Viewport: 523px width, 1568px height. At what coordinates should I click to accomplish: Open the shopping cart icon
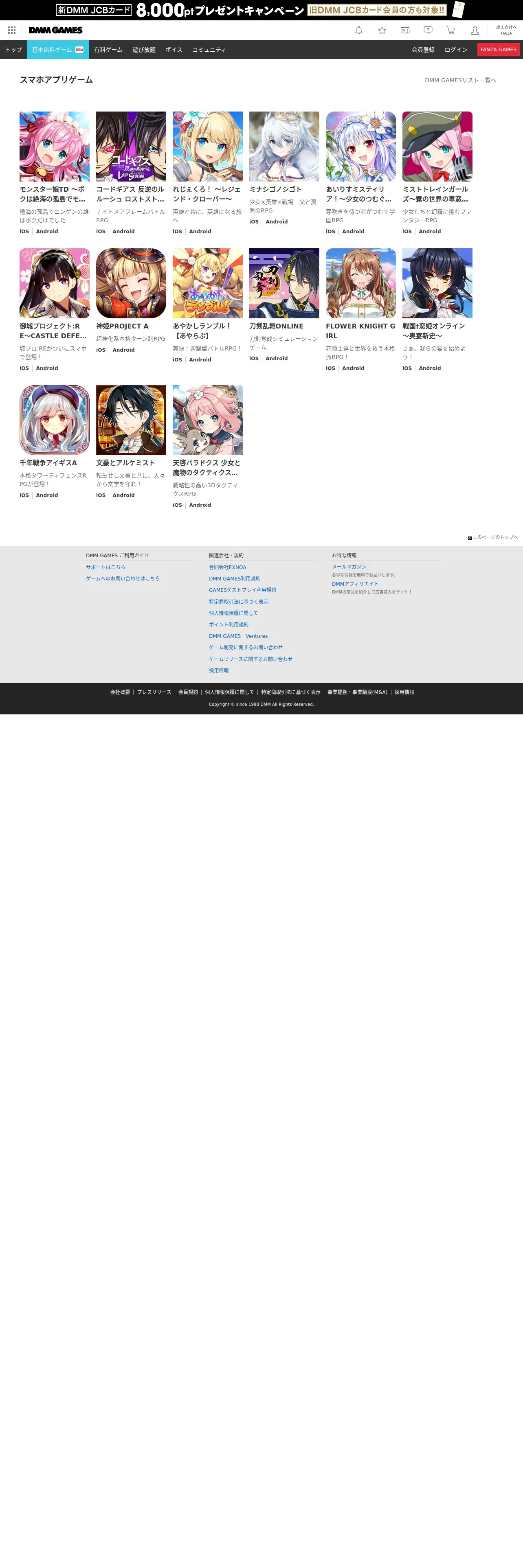(x=451, y=30)
